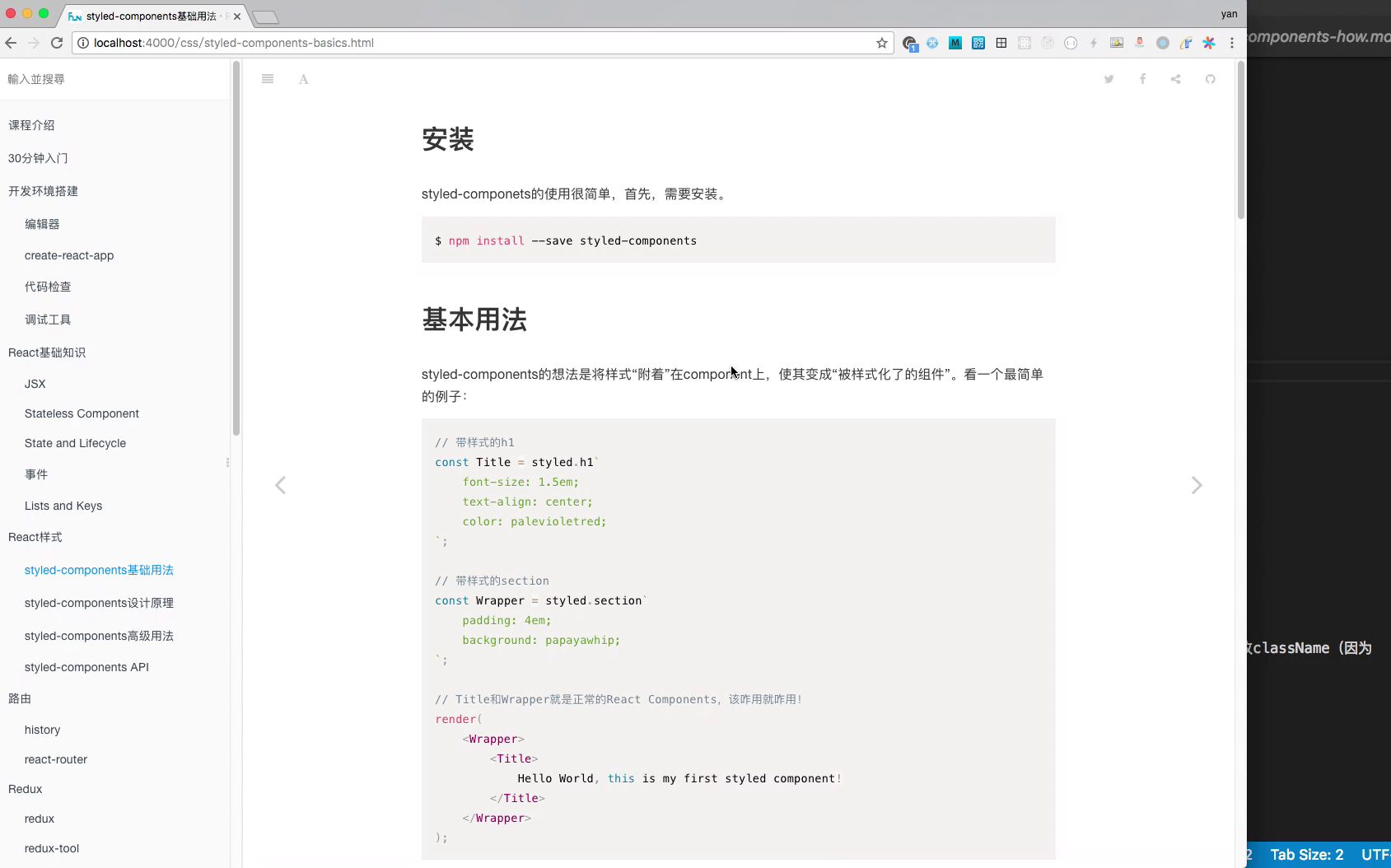Click the red jar extension icon
The image size is (1391, 868).
pos(1140,43)
